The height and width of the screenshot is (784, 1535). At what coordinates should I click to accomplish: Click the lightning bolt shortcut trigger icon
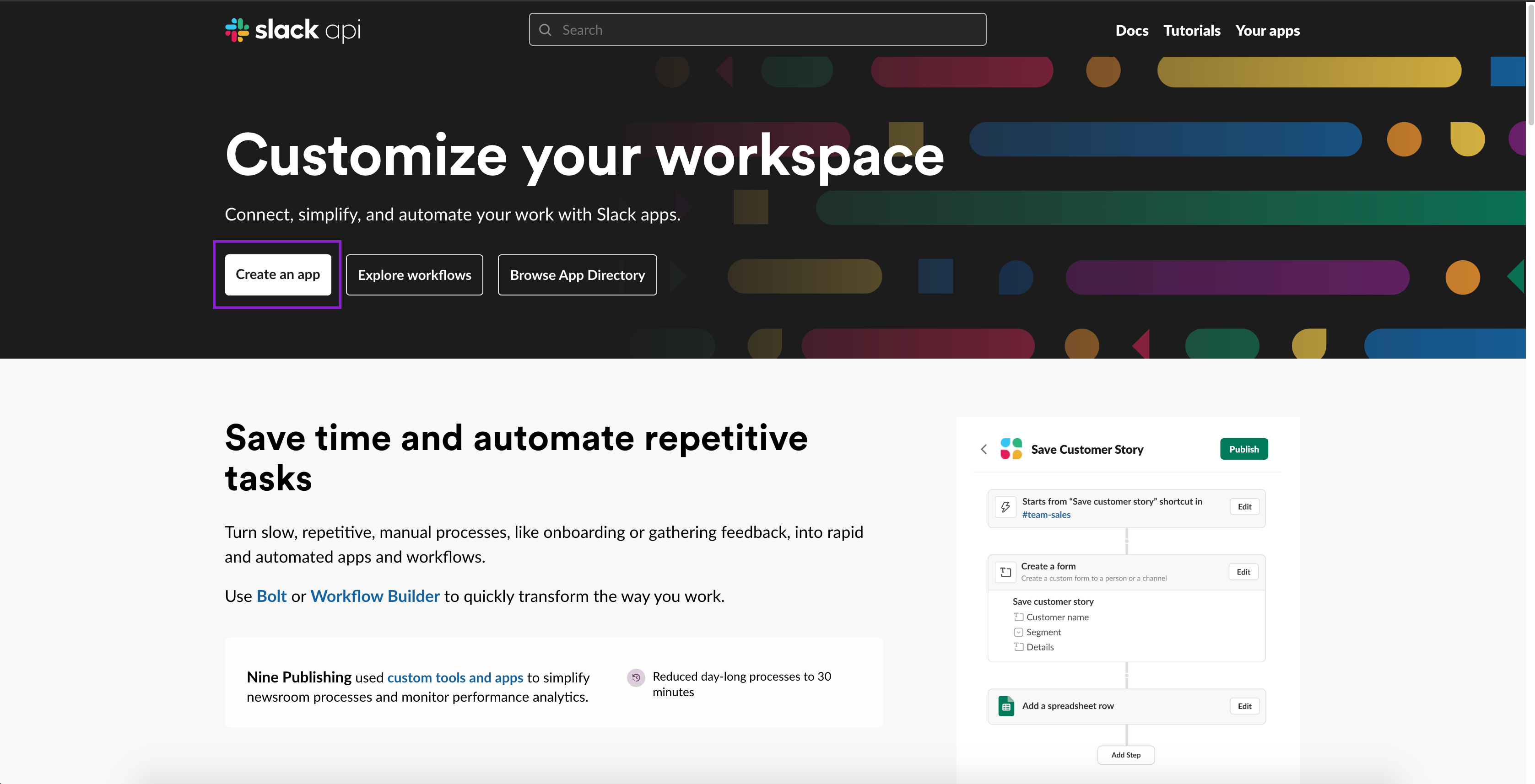tap(1006, 507)
